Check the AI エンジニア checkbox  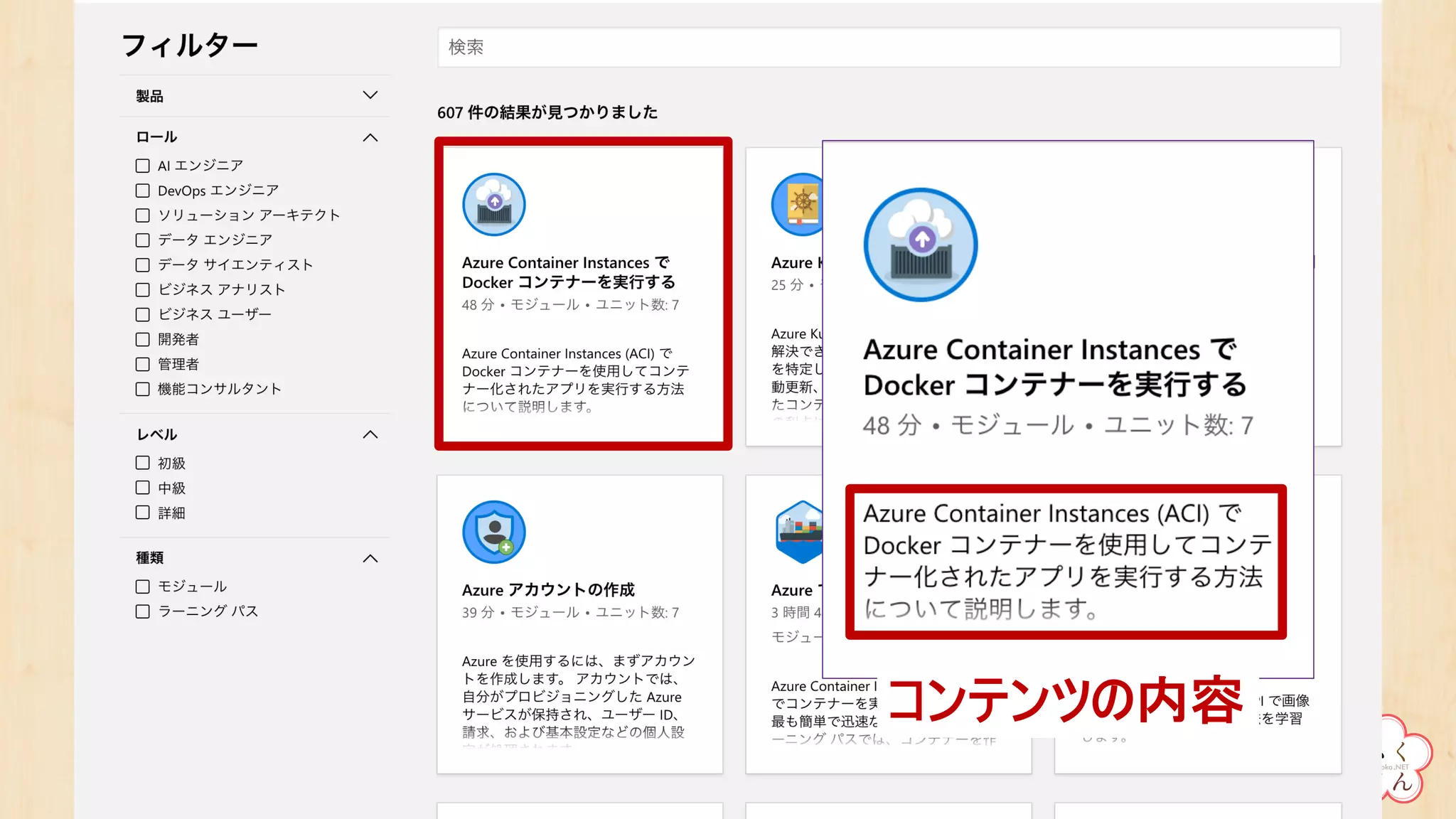(143, 166)
